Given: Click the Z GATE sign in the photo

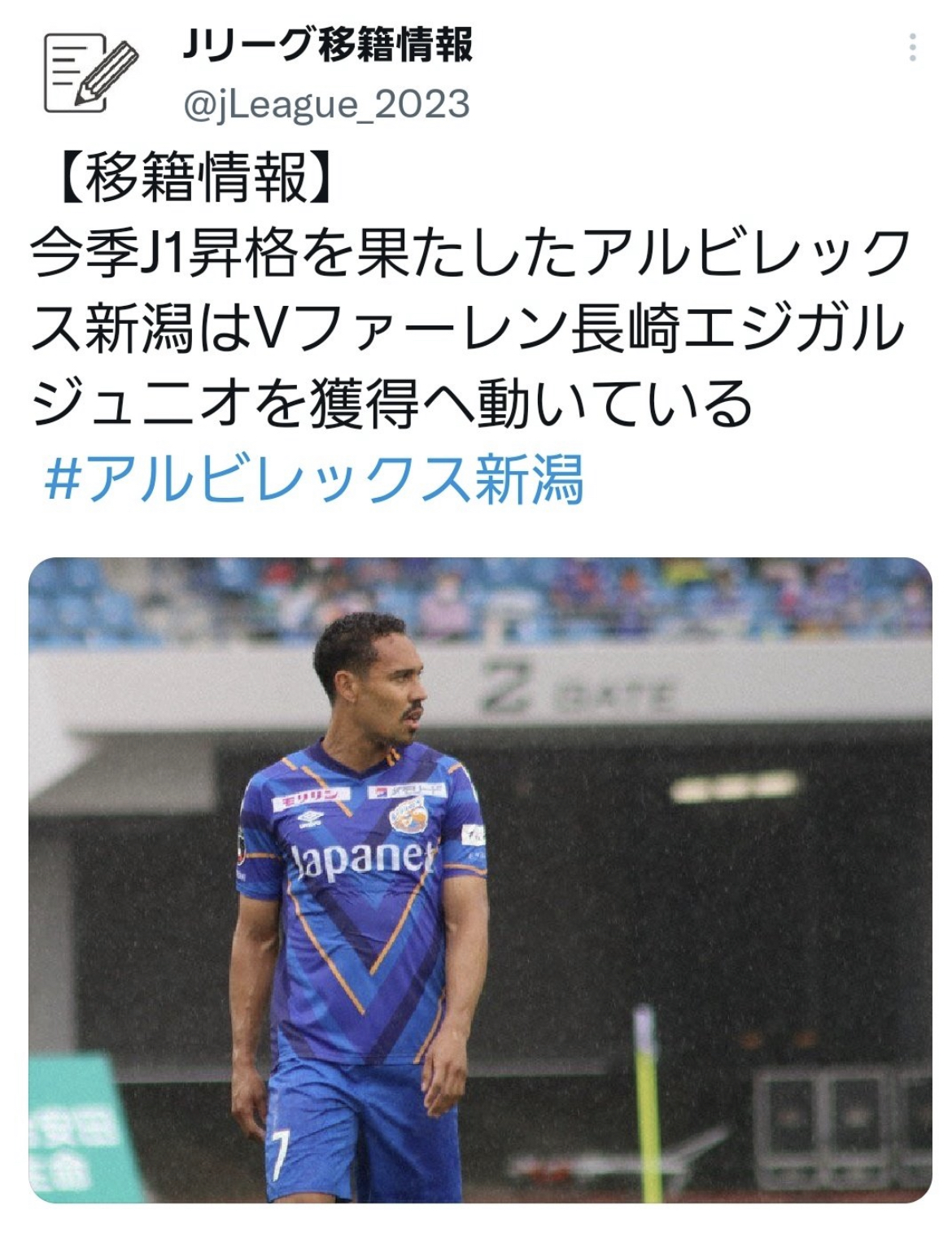Looking at the screenshot, I should (x=576, y=691).
